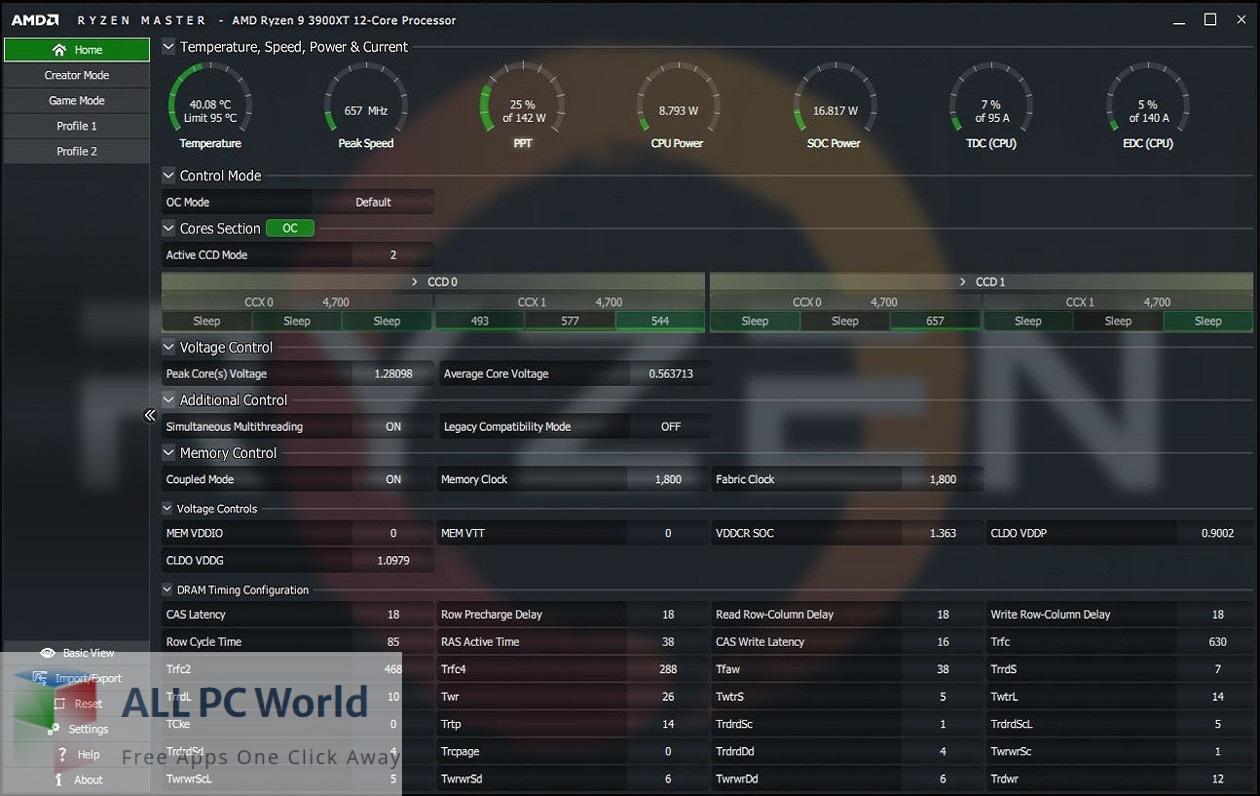Select the core showing 657
The height and width of the screenshot is (796, 1260).
pyautogui.click(x=935, y=321)
